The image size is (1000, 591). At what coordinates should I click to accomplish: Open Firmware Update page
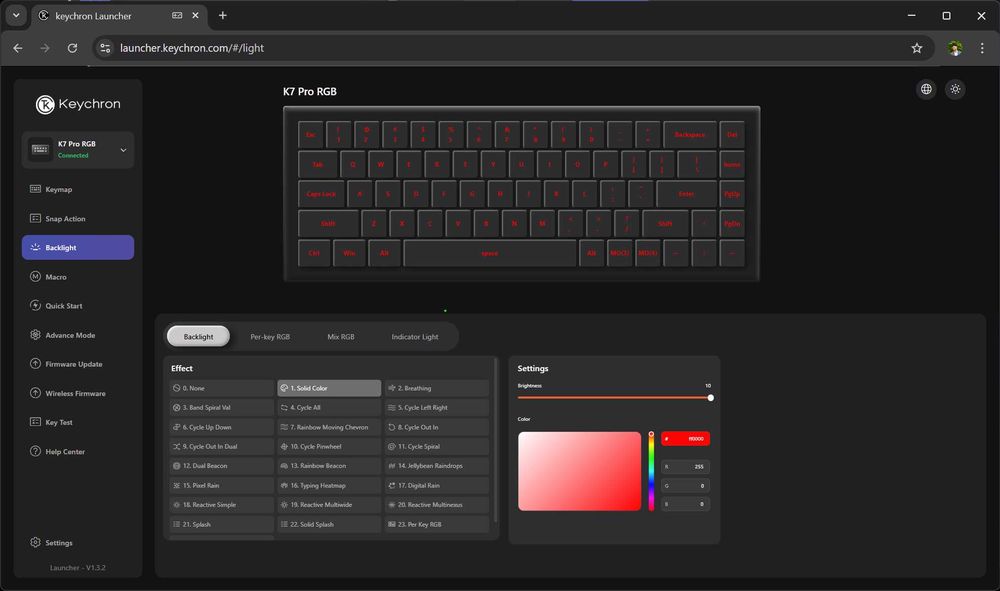coord(78,364)
